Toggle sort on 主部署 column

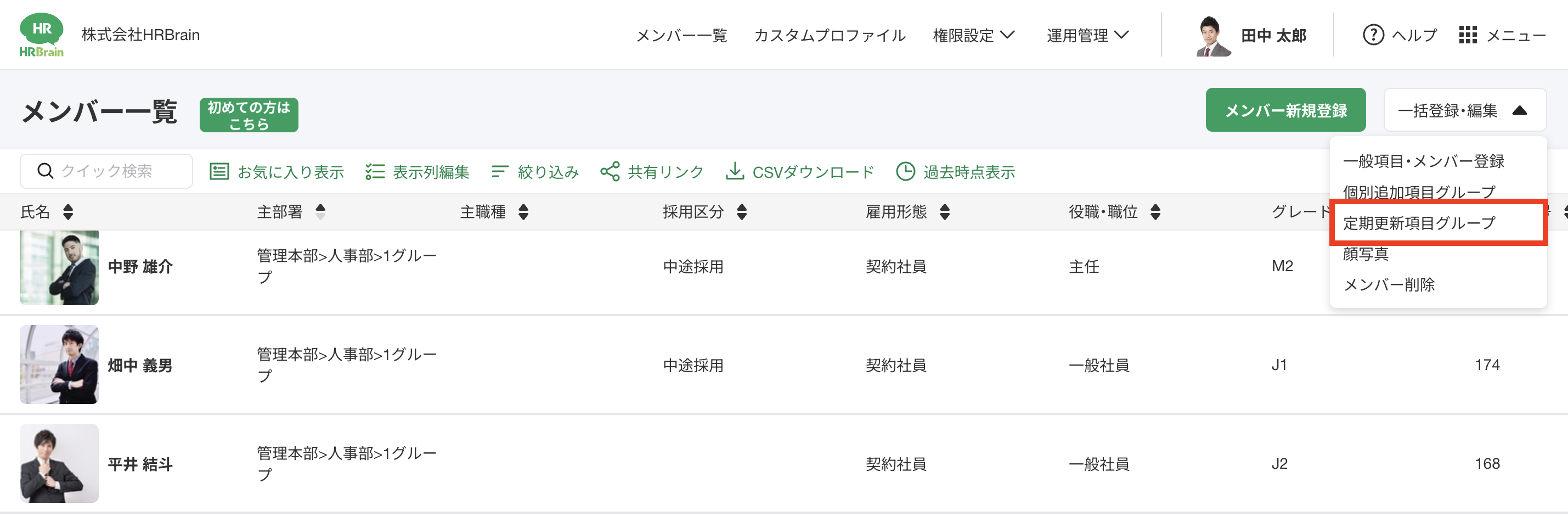pos(321,212)
